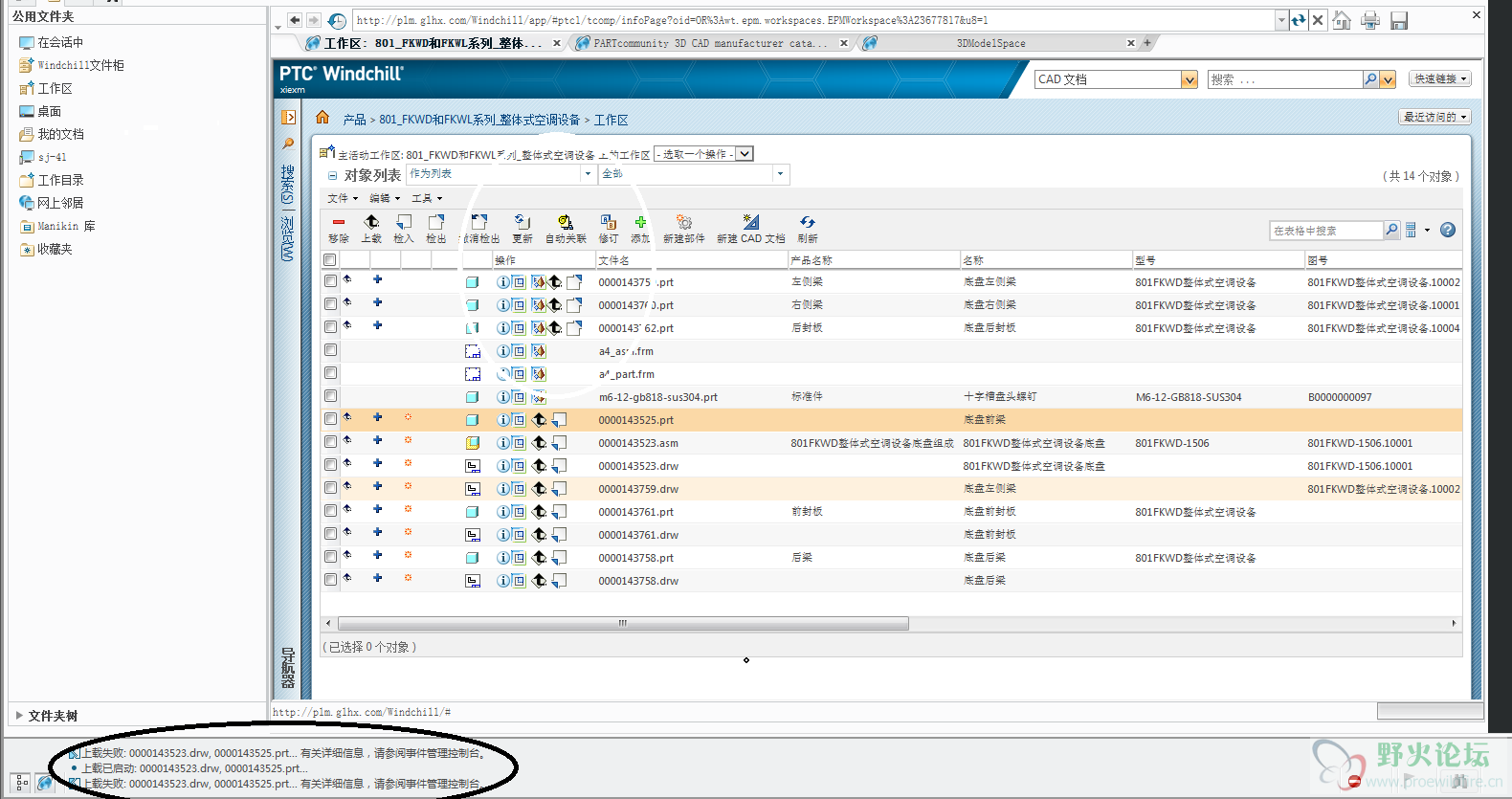The height and width of the screenshot is (799, 1512).
Task: Open the dropdown arrow beside the header search magnifier
Action: (1388, 79)
